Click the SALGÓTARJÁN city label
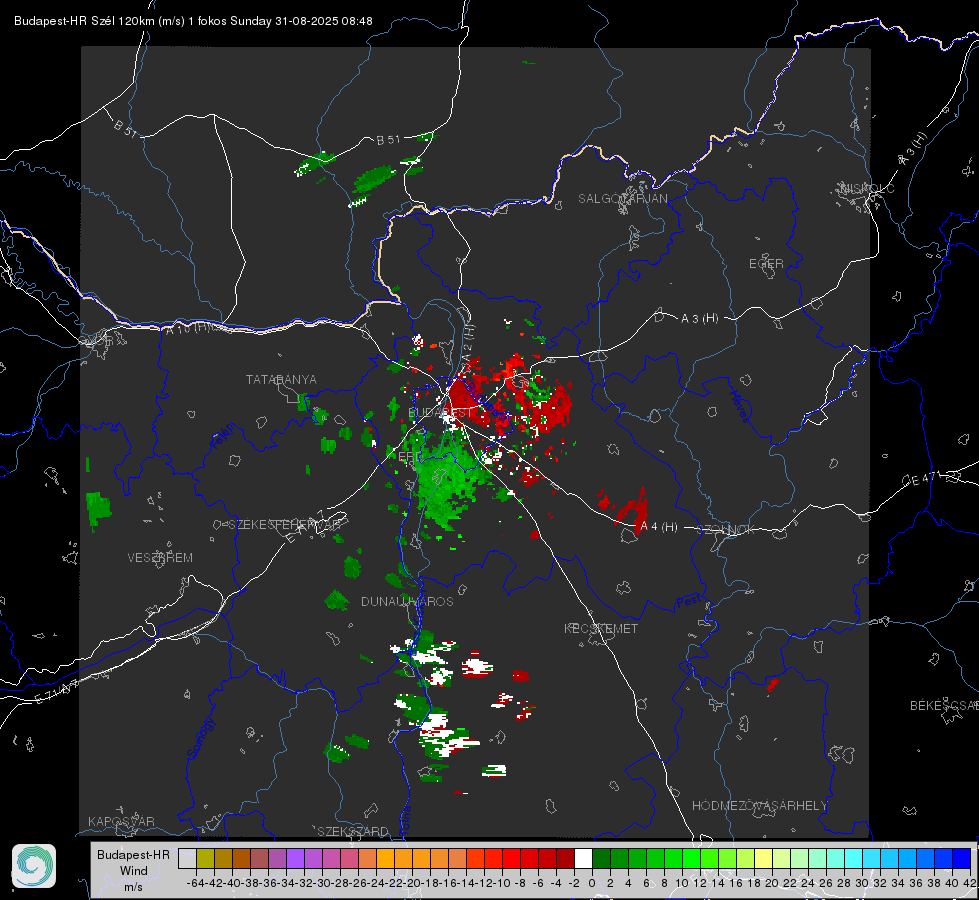Viewport: 979px width, 900px height. pos(622,199)
